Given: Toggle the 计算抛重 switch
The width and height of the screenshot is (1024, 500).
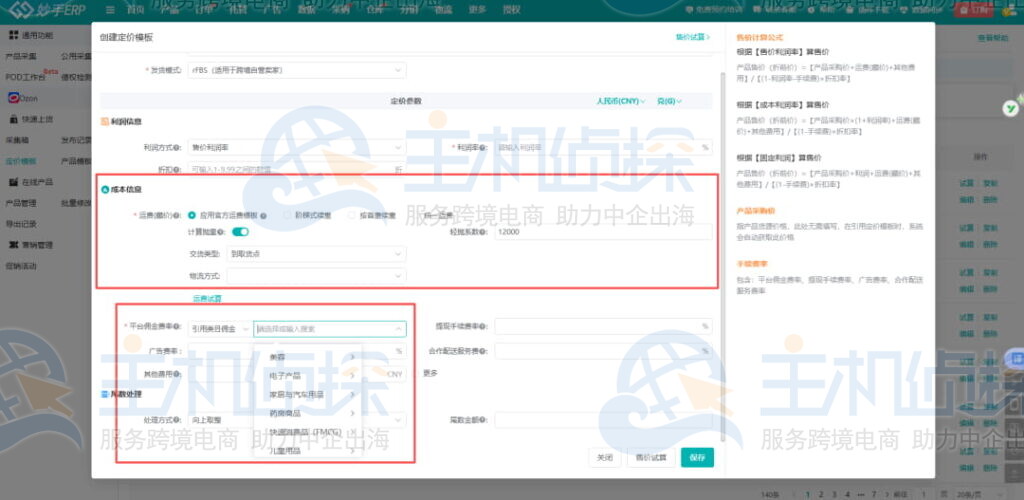Looking at the screenshot, I should click(x=240, y=232).
